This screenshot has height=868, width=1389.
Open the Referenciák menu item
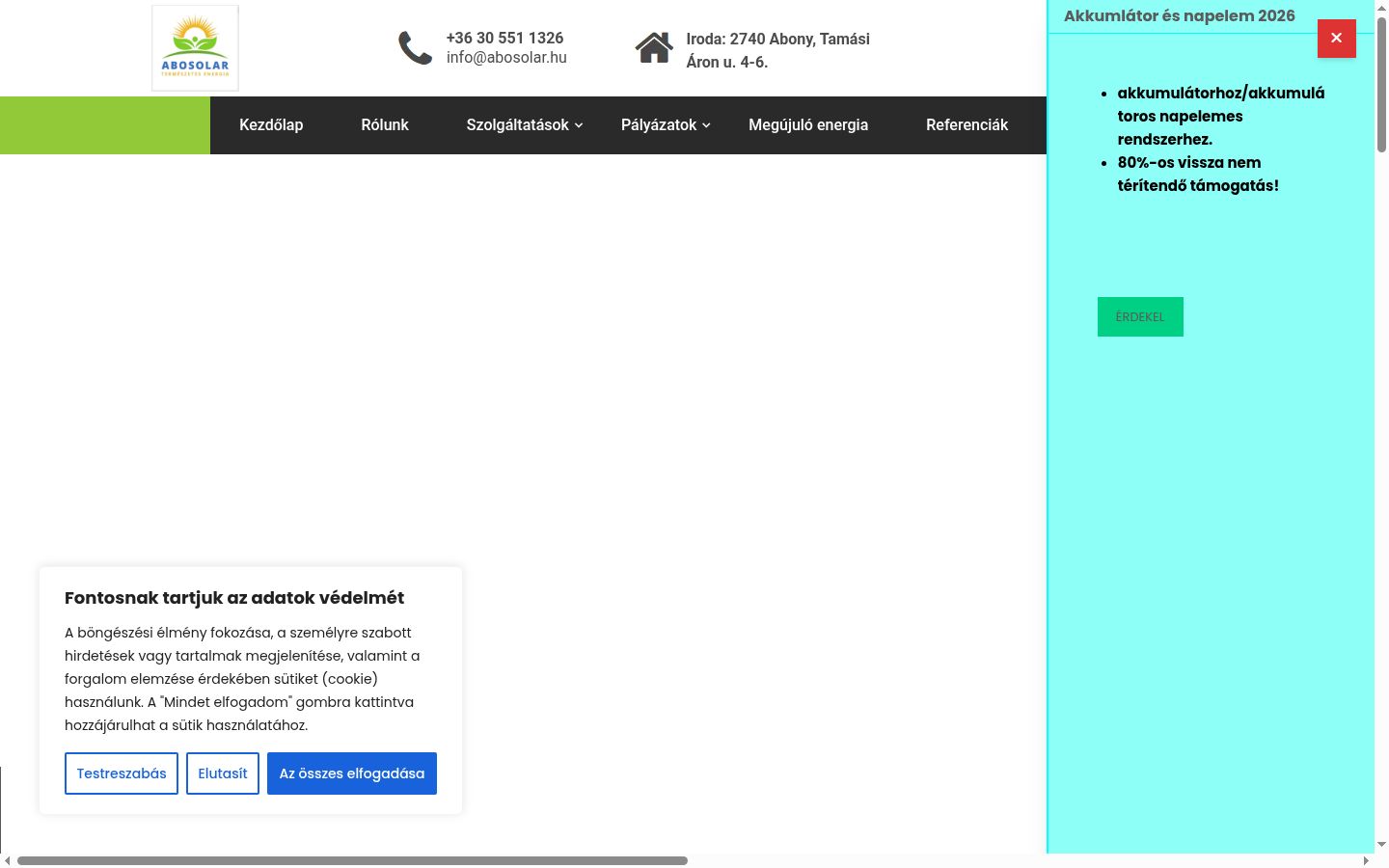click(967, 125)
